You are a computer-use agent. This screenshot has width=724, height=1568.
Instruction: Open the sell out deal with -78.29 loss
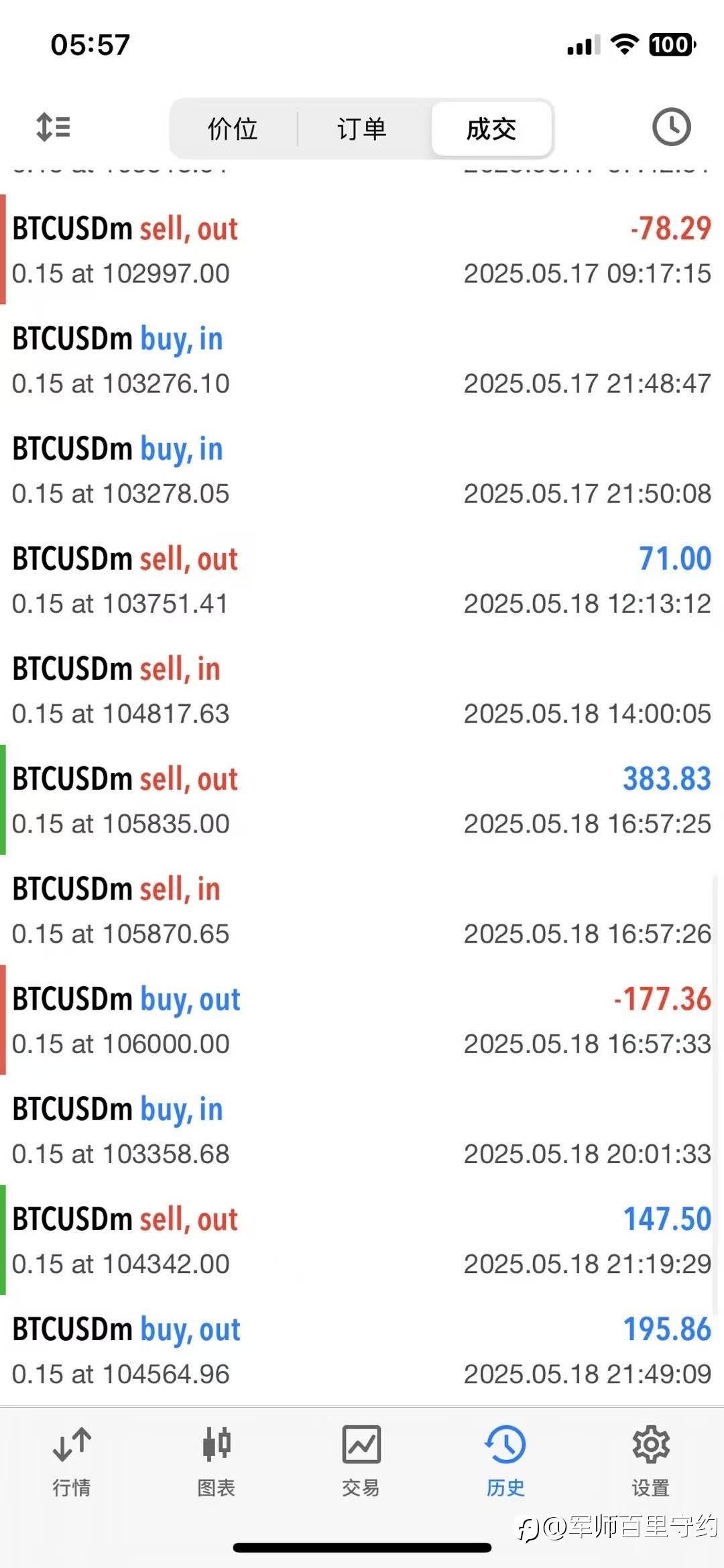[362, 250]
